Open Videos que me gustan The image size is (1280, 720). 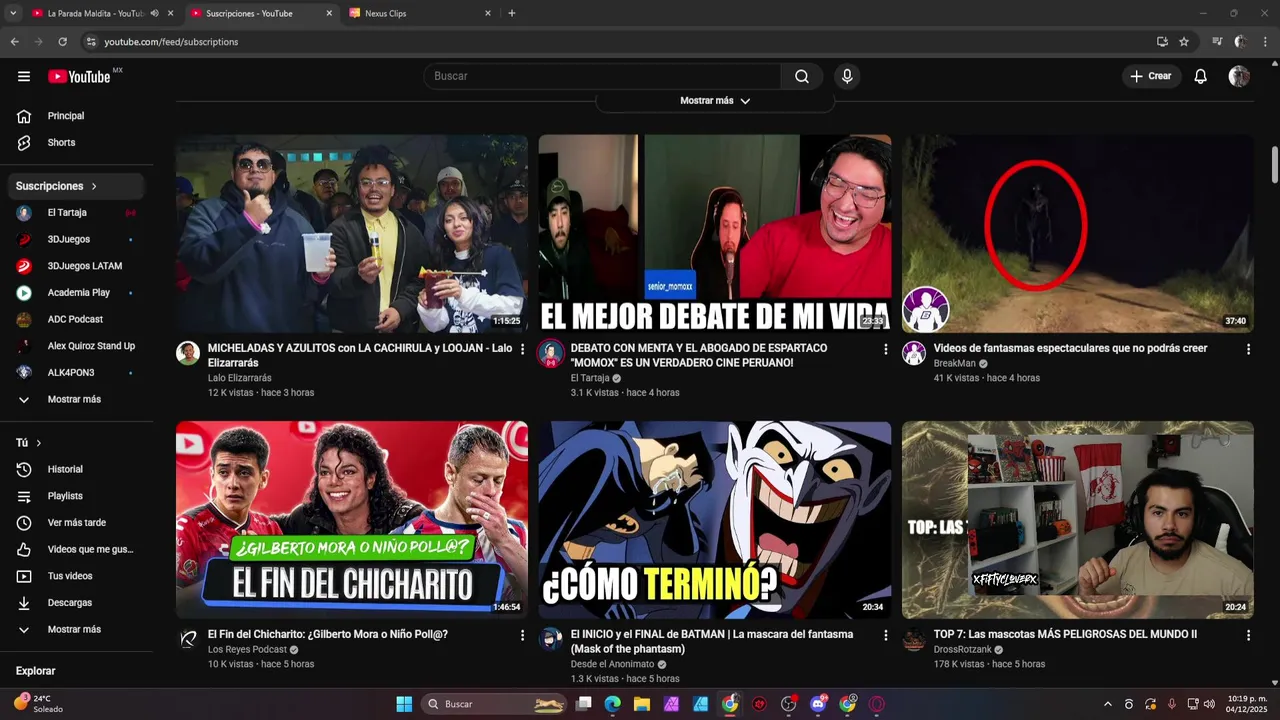pos(77,549)
